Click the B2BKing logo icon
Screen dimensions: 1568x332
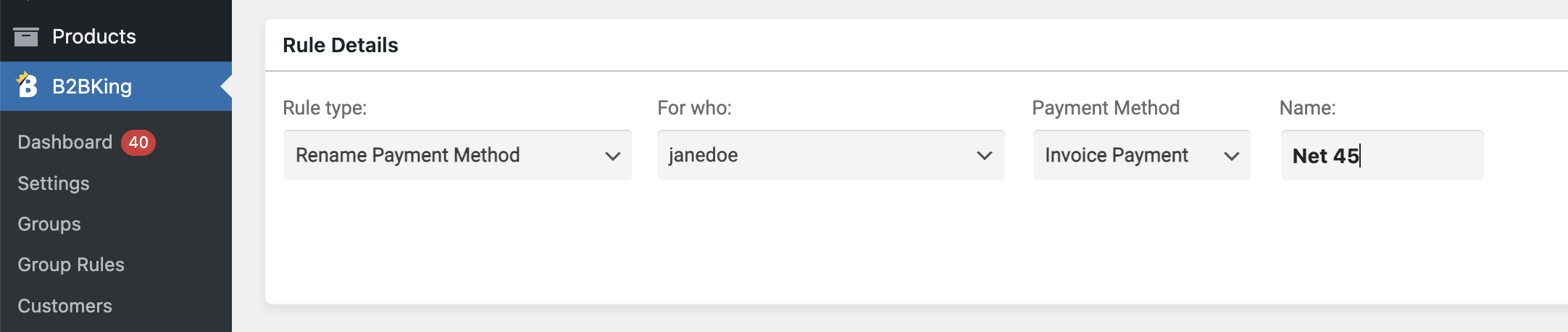[x=27, y=85]
